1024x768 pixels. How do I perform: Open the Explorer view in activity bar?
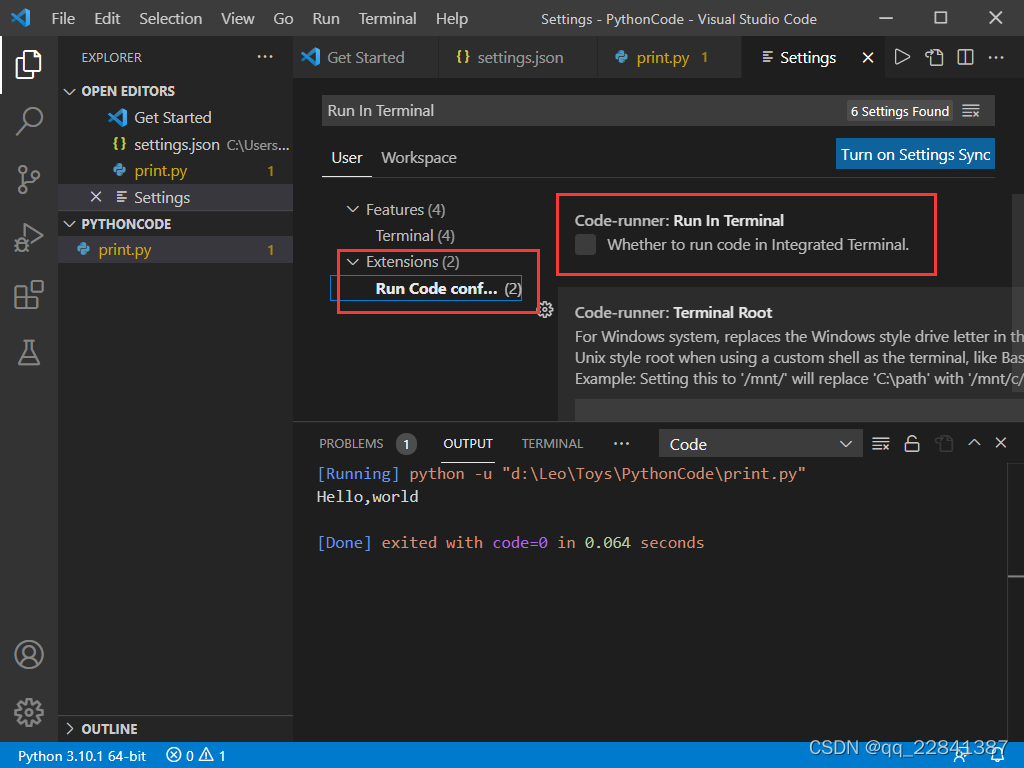click(x=29, y=64)
